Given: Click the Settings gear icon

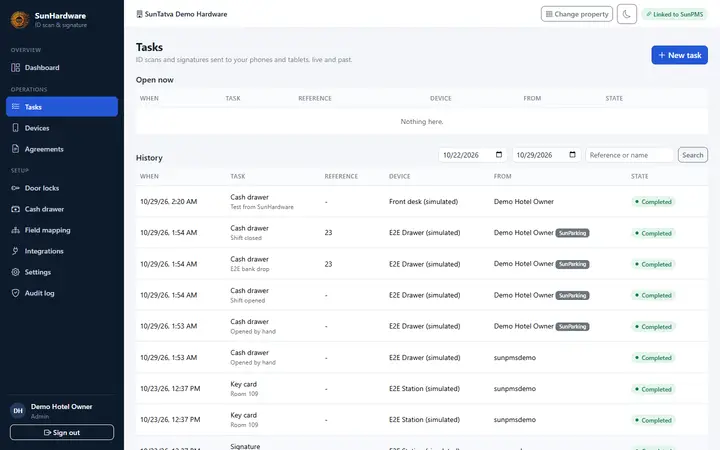Looking at the screenshot, I should click(16, 272).
